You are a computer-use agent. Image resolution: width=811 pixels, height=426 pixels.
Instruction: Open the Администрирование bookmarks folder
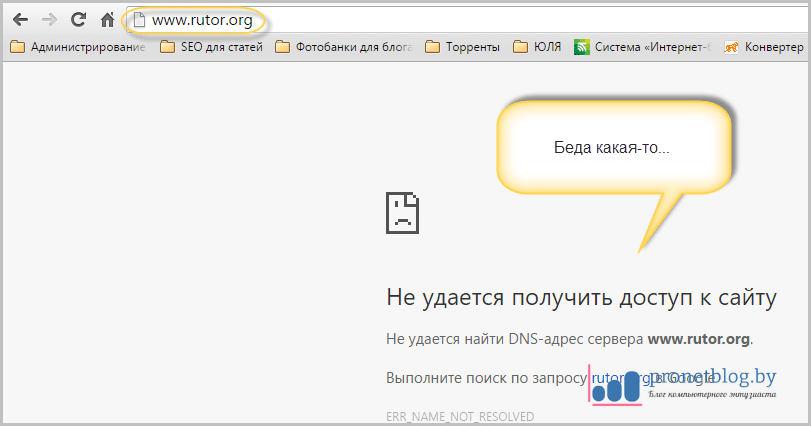(x=78, y=47)
